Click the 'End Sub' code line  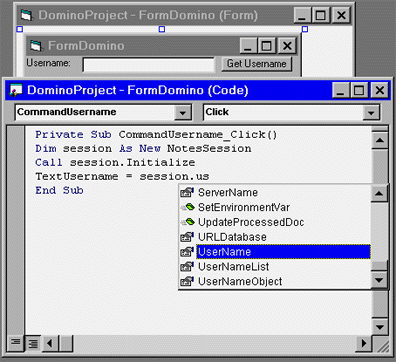pyautogui.click(x=59, y=191)
